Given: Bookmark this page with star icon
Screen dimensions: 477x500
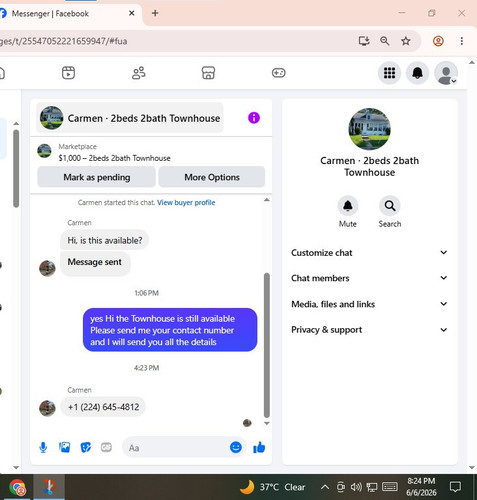Looking at the screenshot, I should coord(406,41).
